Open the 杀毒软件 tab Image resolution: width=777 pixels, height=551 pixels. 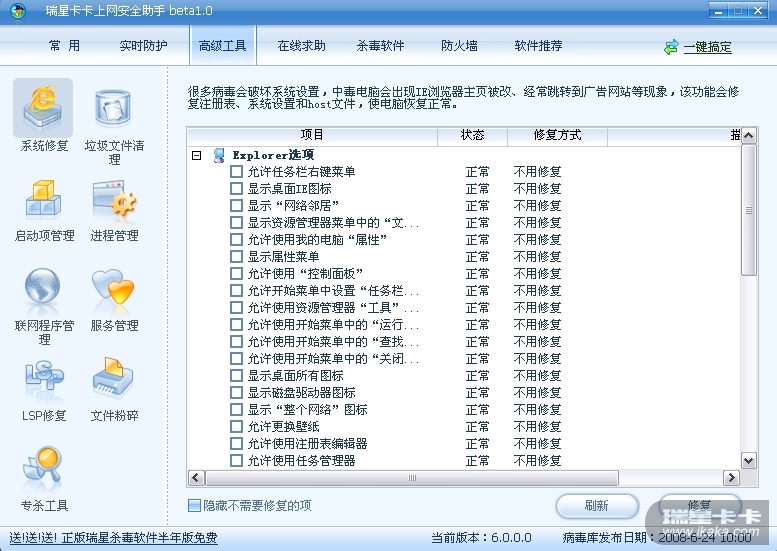[x=380, y=46]
